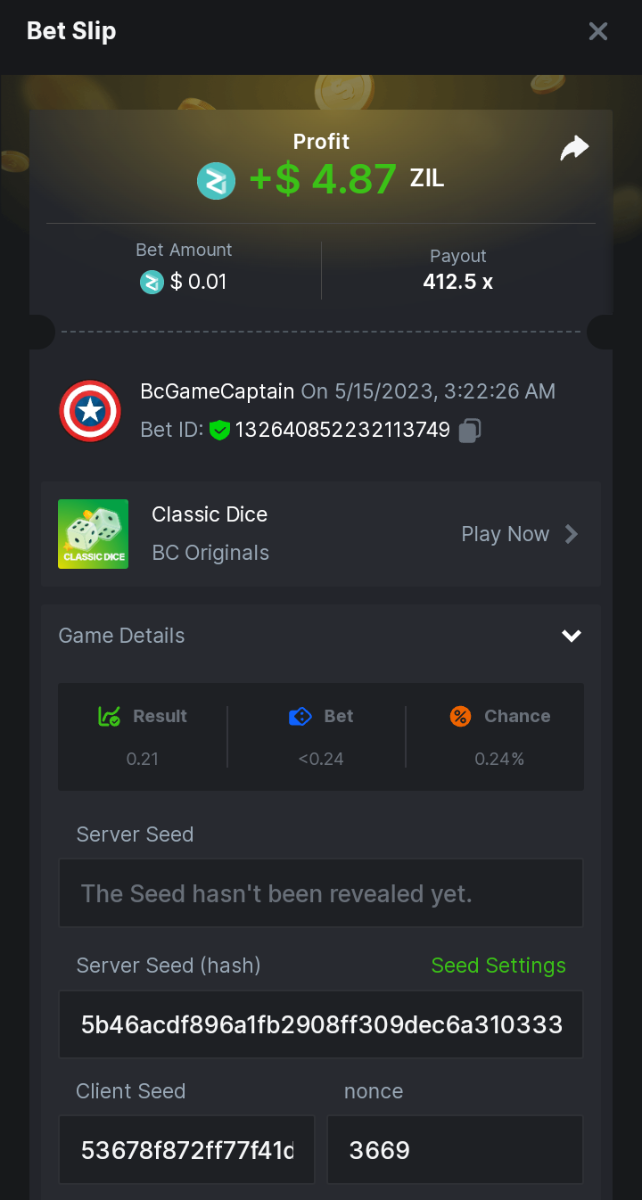Click the Server Seed field
This screenshot has height=1200, width=642.
coord(320,893)
